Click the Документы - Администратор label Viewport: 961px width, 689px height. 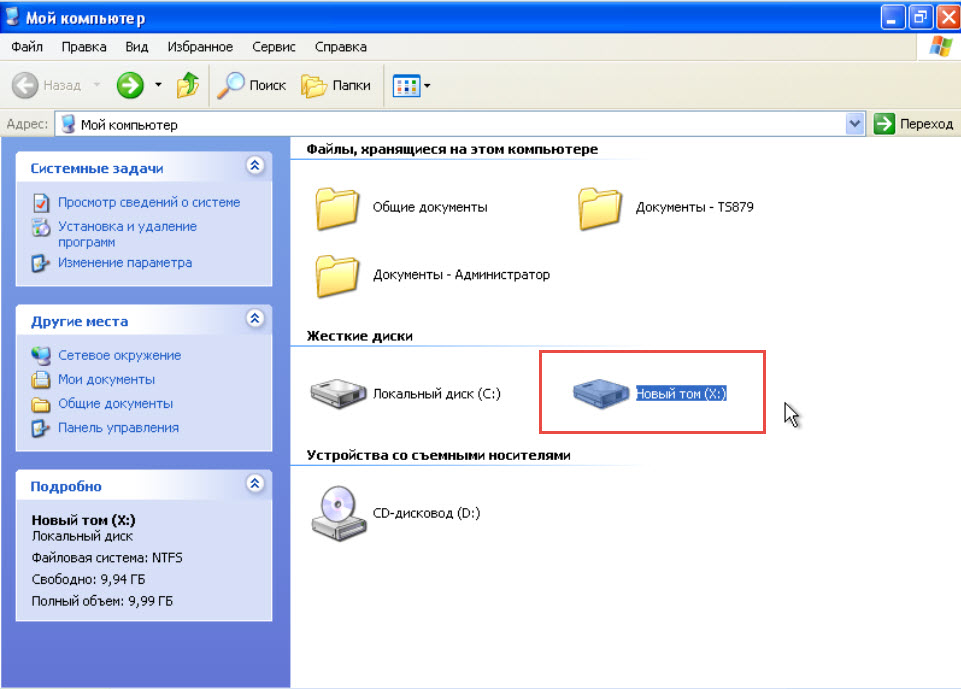click(x=462, y=275)
